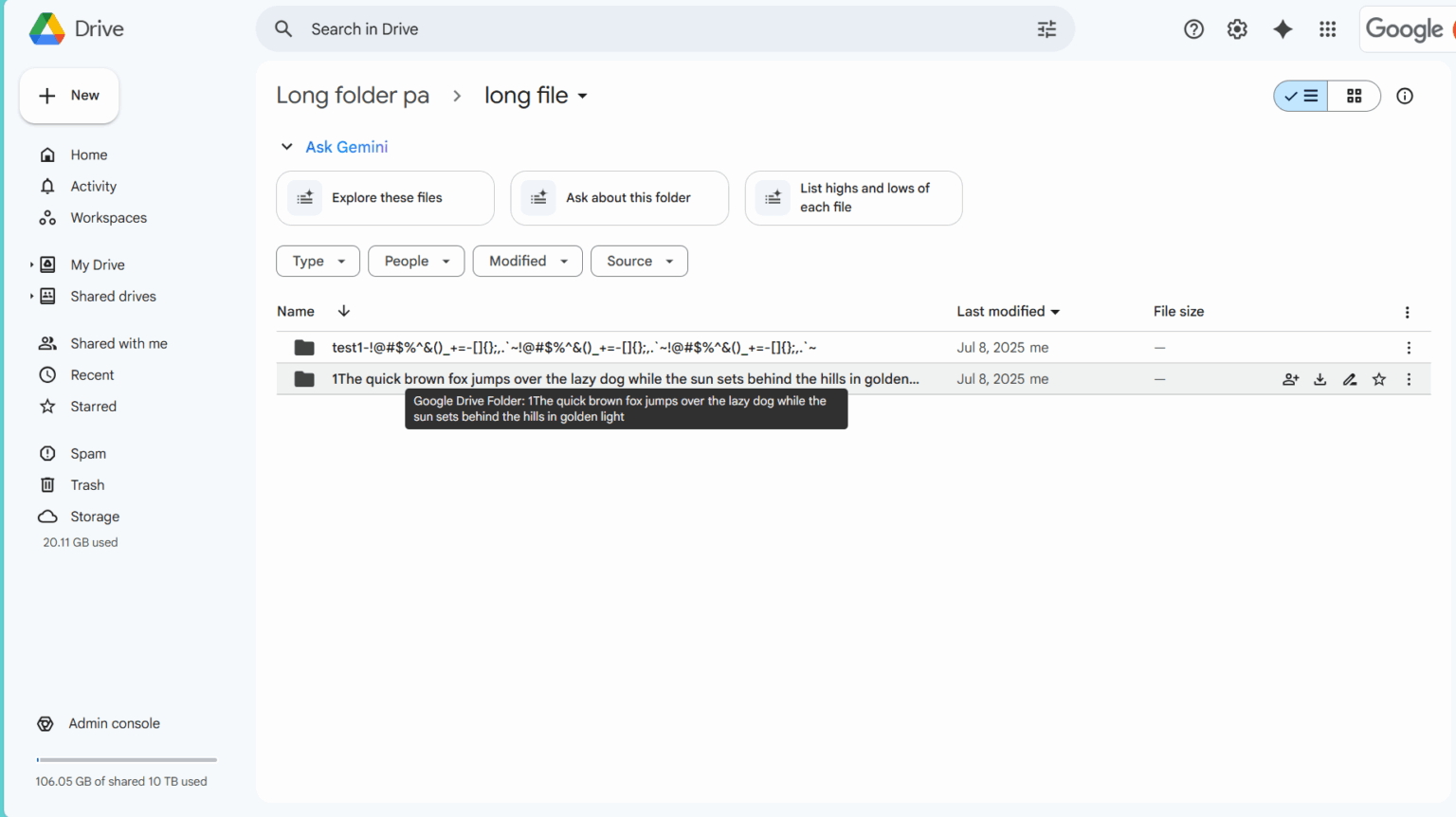Open more options for the test1 folder
The height and width of the screenshot is (817, 1456).
pyautogui.click(x=1409, y=347)
